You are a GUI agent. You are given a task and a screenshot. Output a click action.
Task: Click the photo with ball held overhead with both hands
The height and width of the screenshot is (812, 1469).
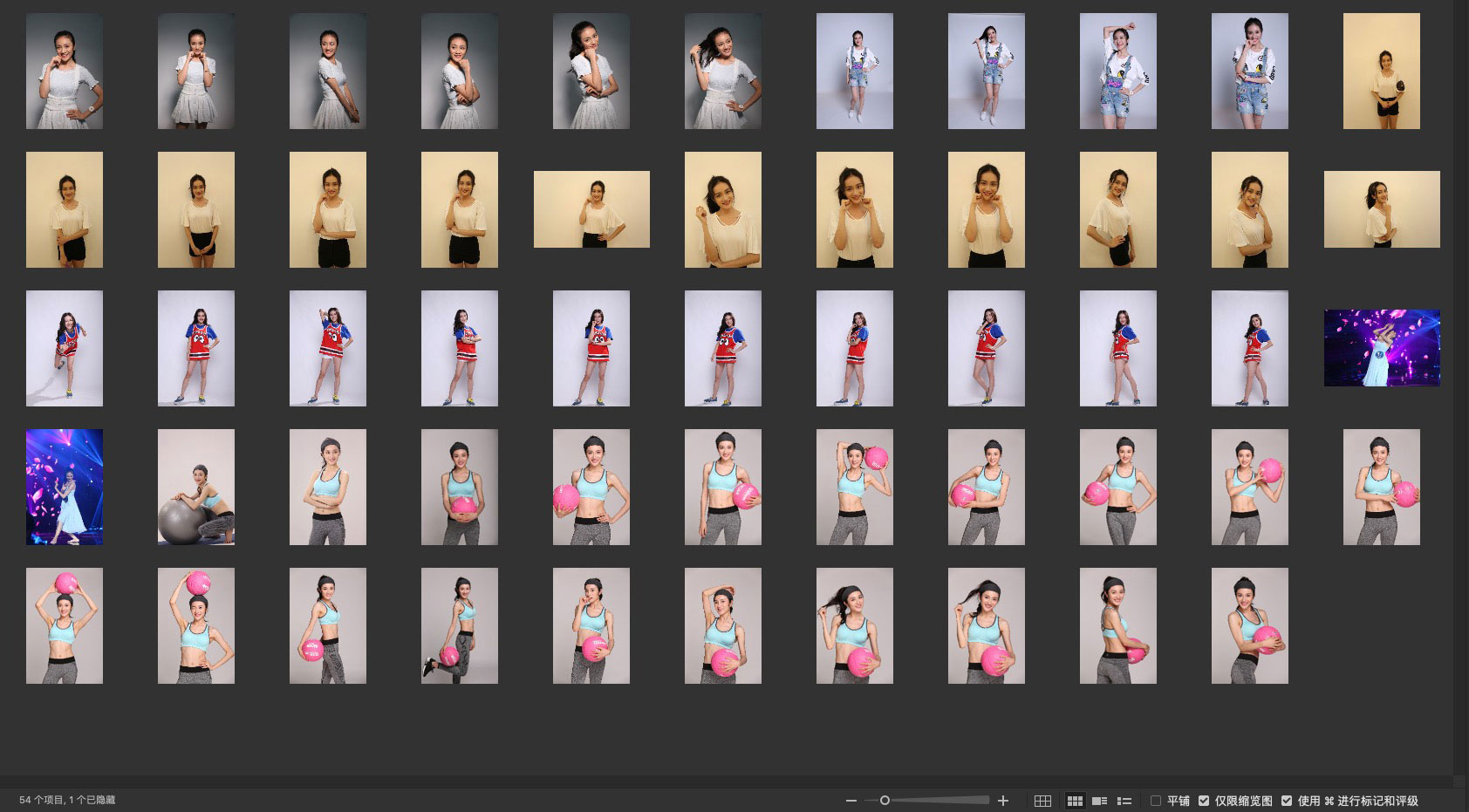pyautogui.click(x=65, y=625)
